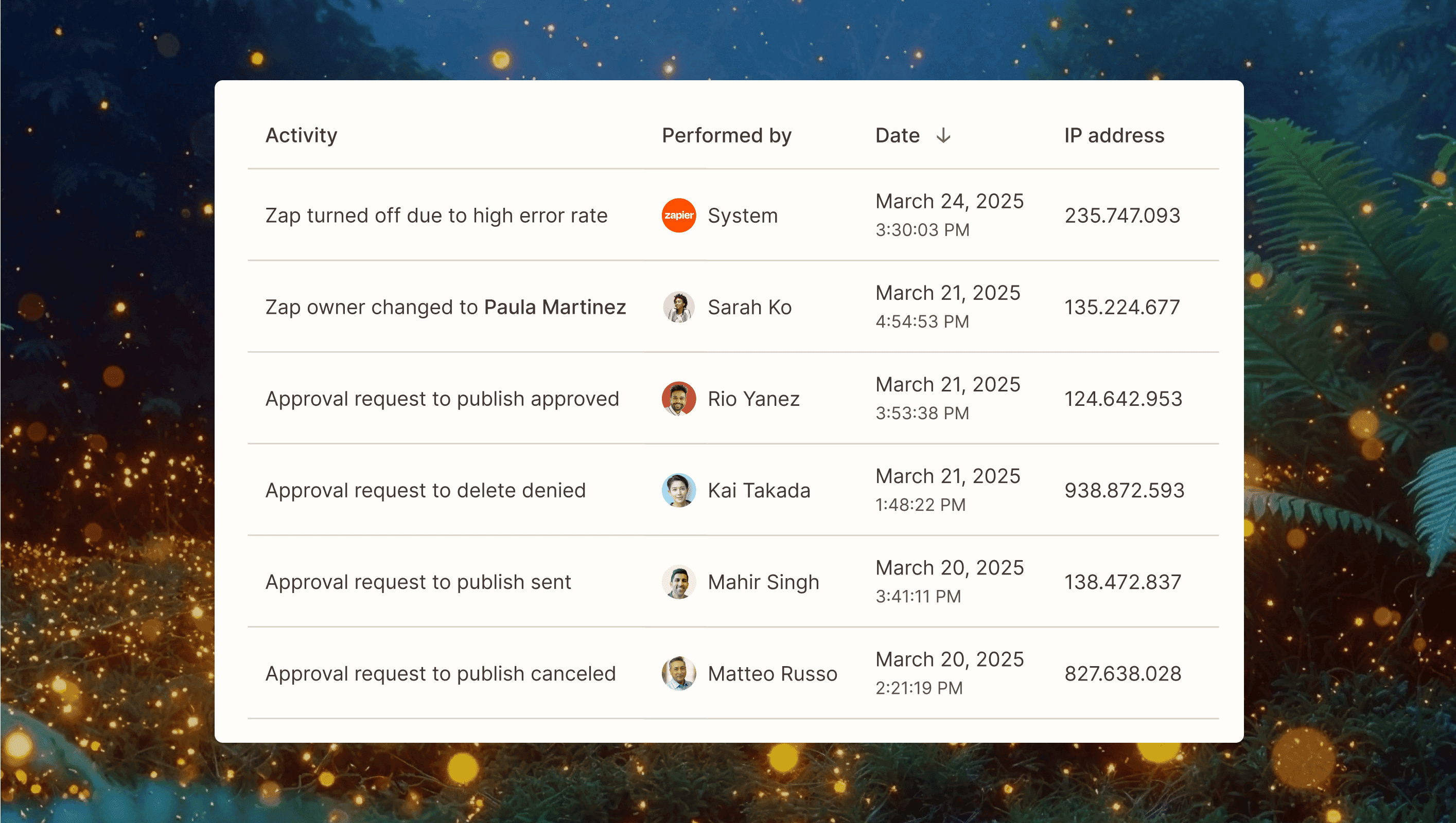Select the Zap turned off activity row
Screen dimensions: 1456x823
click(436, 216)
